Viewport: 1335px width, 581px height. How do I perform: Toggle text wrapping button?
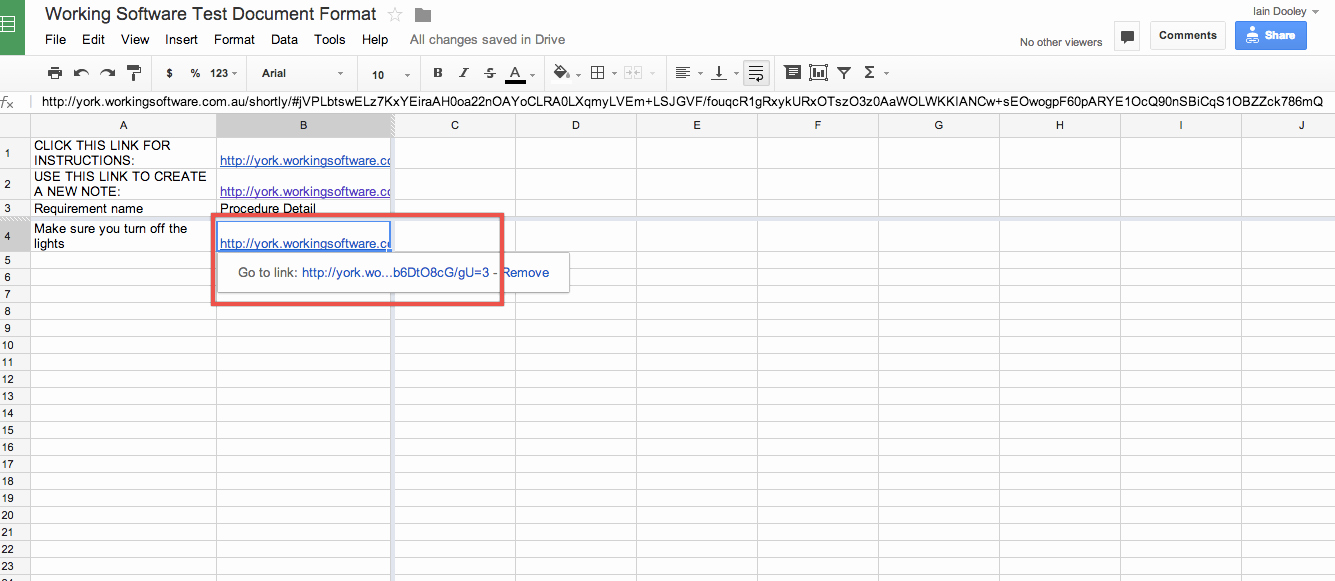click(x=756, y=73)
